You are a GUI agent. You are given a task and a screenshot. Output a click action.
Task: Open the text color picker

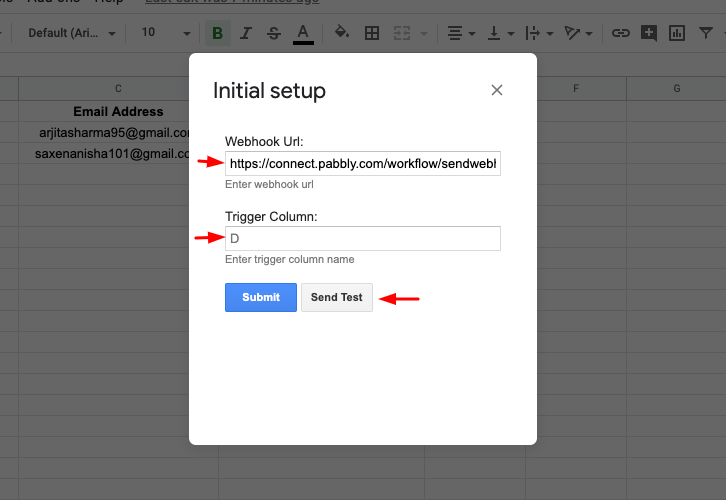coord(303,33)
